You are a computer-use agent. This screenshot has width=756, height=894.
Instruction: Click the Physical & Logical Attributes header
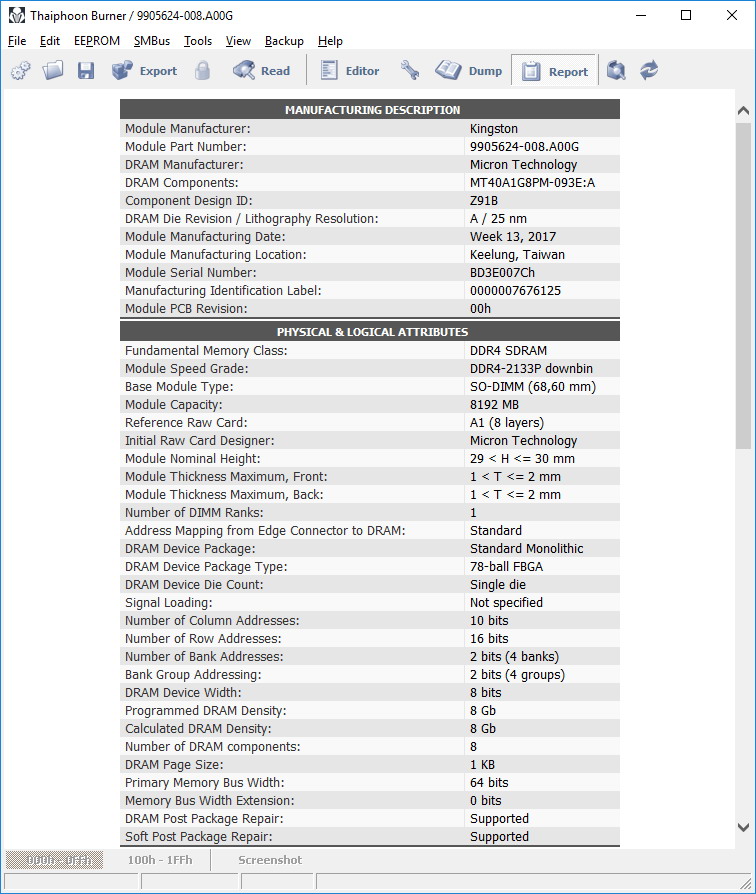click(x=370, y=331)
